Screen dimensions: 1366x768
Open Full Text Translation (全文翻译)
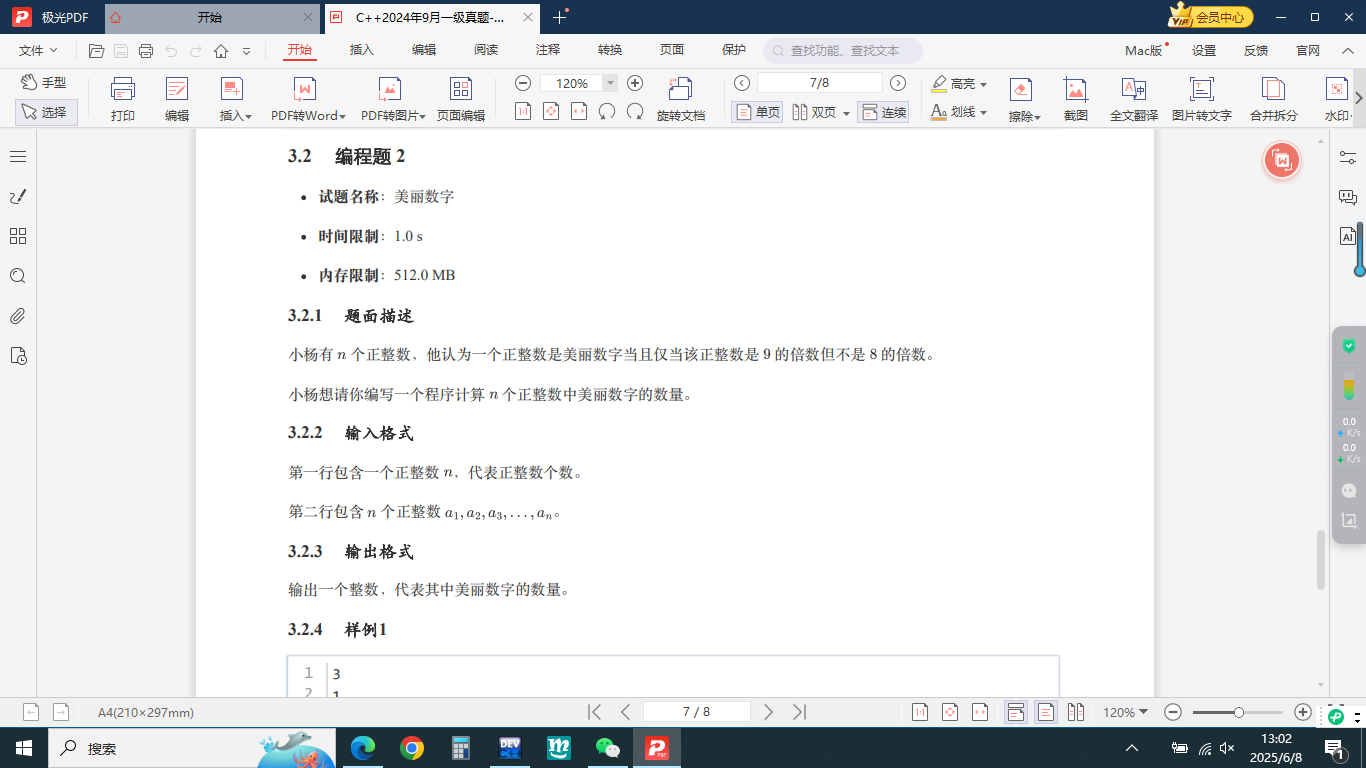click(x=1134, y=100)
